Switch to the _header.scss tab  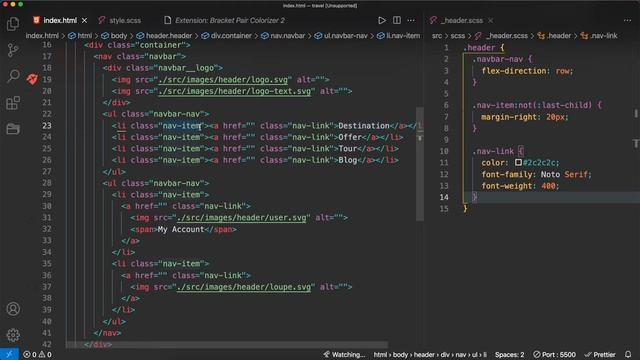[461, 20]
